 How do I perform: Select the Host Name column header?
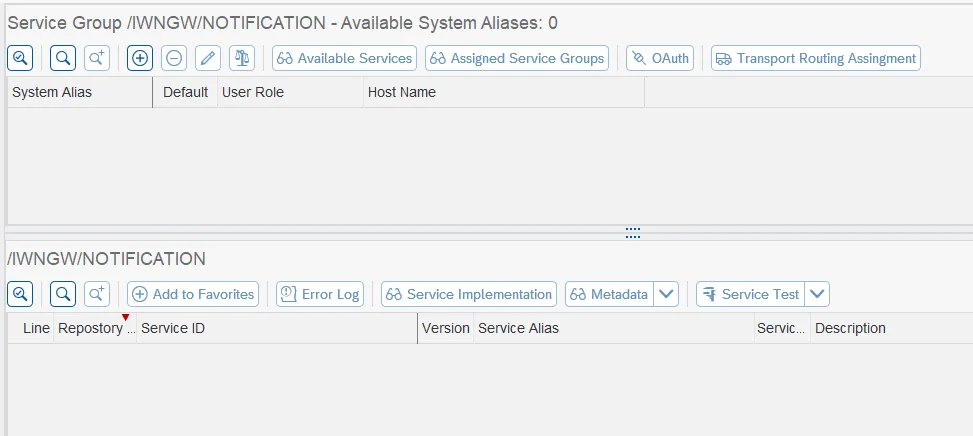504,92
